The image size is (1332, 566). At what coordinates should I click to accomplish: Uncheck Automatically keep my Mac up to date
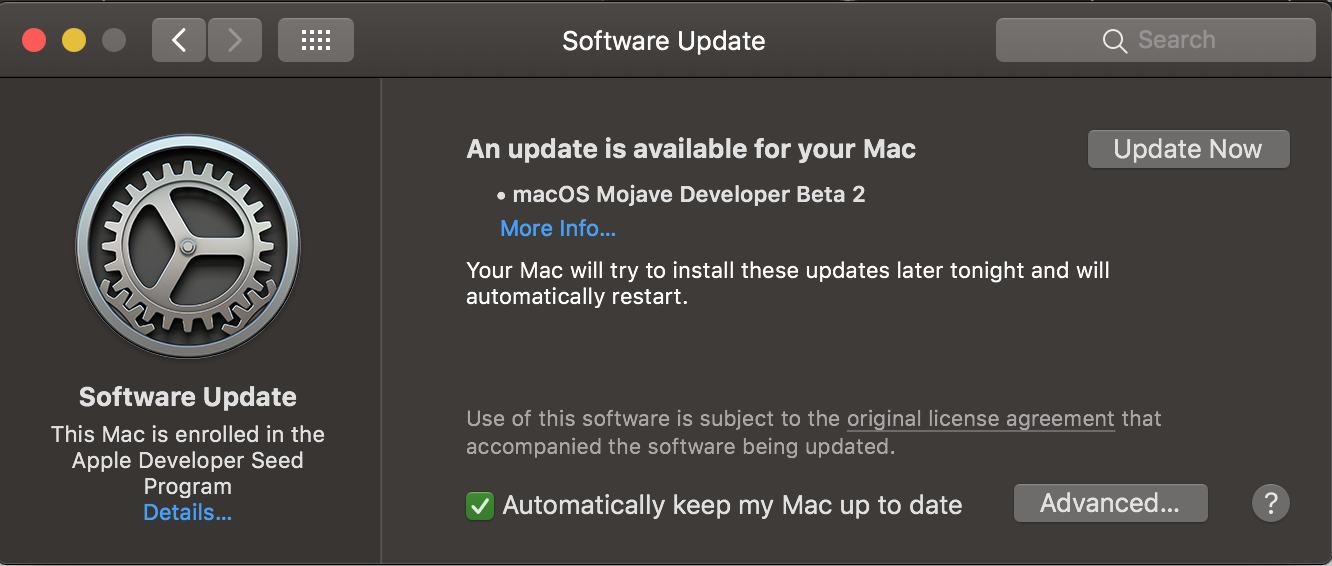tap(480, 506)
